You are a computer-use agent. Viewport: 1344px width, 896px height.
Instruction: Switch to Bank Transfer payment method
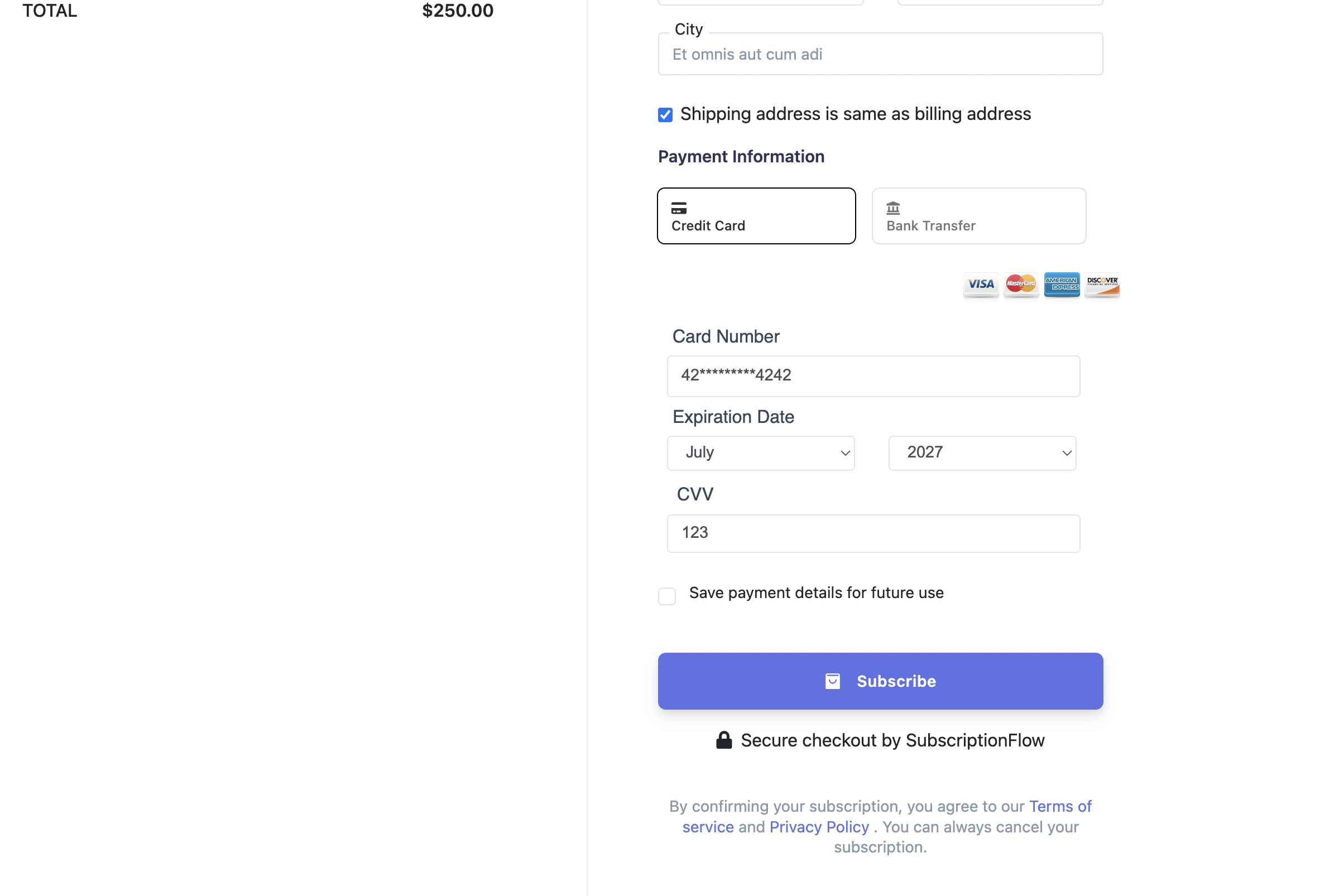(979, 216)
